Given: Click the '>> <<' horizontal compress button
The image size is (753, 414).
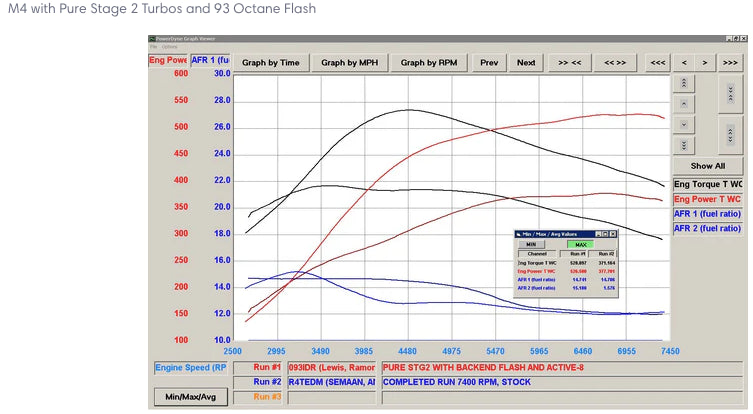Looking at the screenshot, I should [570, 62].
